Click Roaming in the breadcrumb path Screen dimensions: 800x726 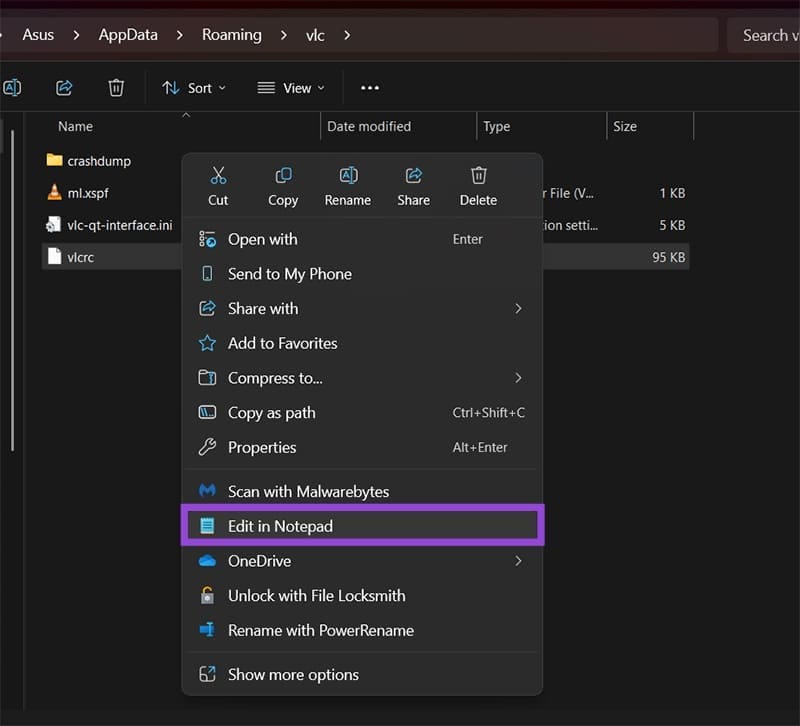coord(231,35)
